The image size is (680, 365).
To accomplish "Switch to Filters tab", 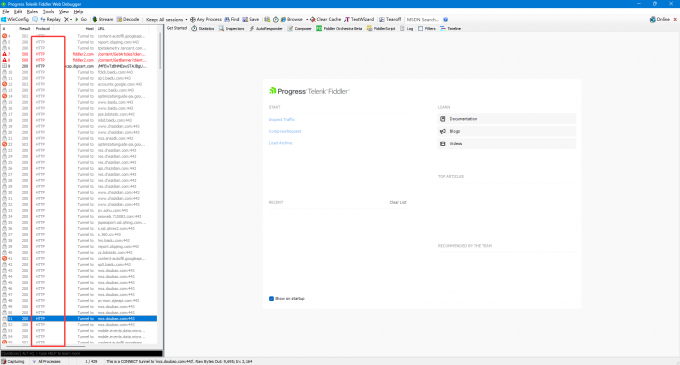I will [x=427, y=29].
